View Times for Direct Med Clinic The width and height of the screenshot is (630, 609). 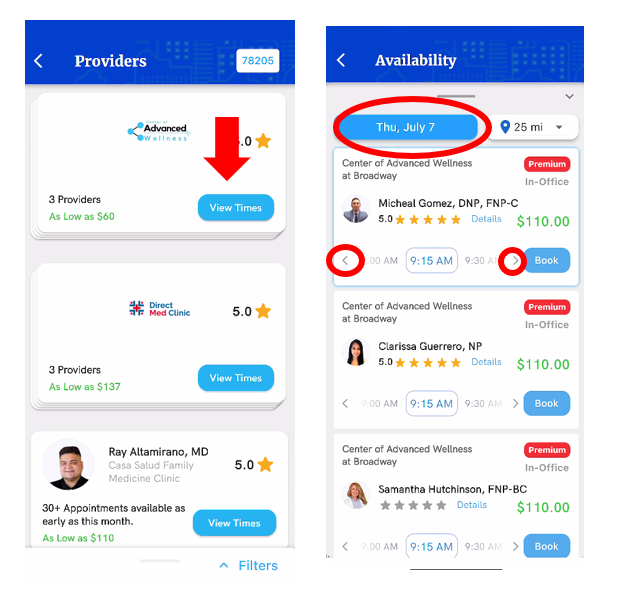(x=236, y=378)
